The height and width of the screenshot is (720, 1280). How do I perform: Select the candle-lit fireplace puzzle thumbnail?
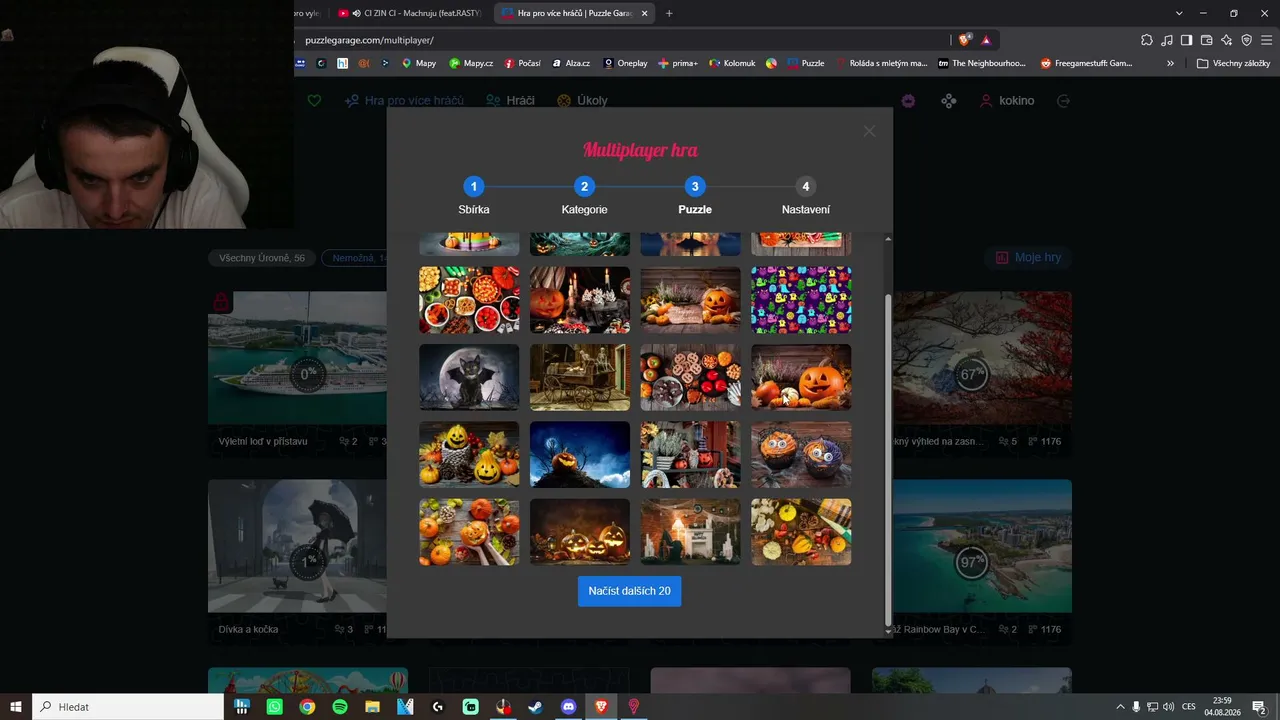coord(691,532)
